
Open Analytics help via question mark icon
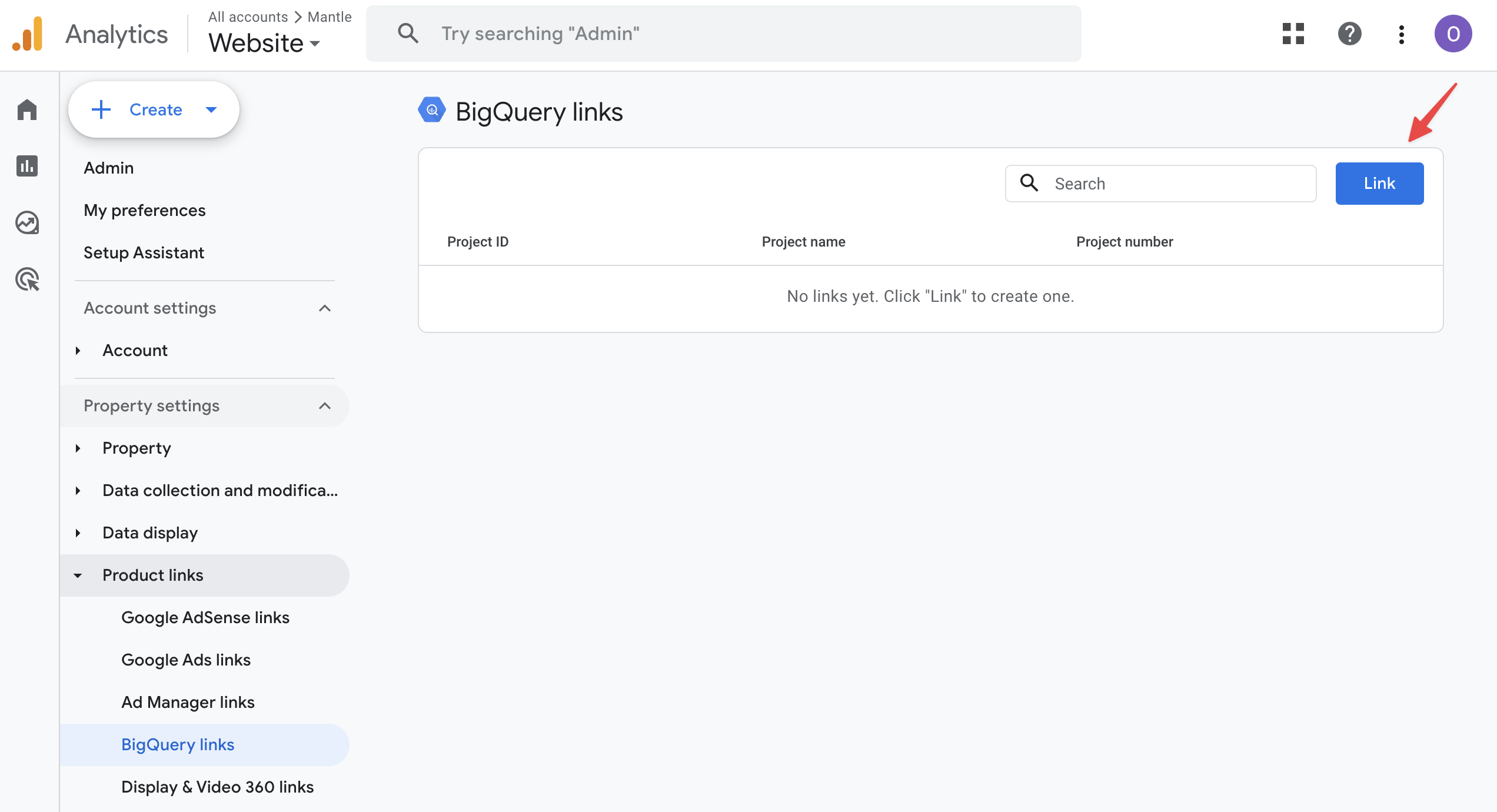click(x=1349, y=34)
